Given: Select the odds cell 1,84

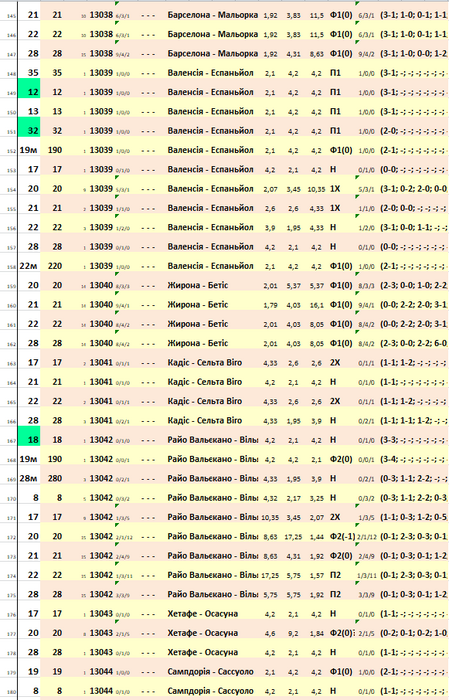Looking at the screenshot, I should 316,633.
